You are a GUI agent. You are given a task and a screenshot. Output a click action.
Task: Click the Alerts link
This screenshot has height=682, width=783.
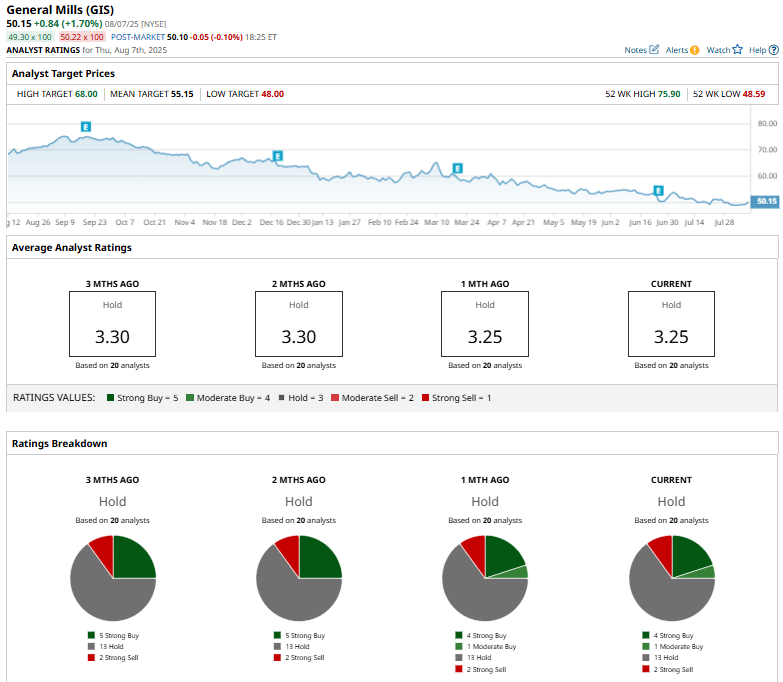point(677,50)
